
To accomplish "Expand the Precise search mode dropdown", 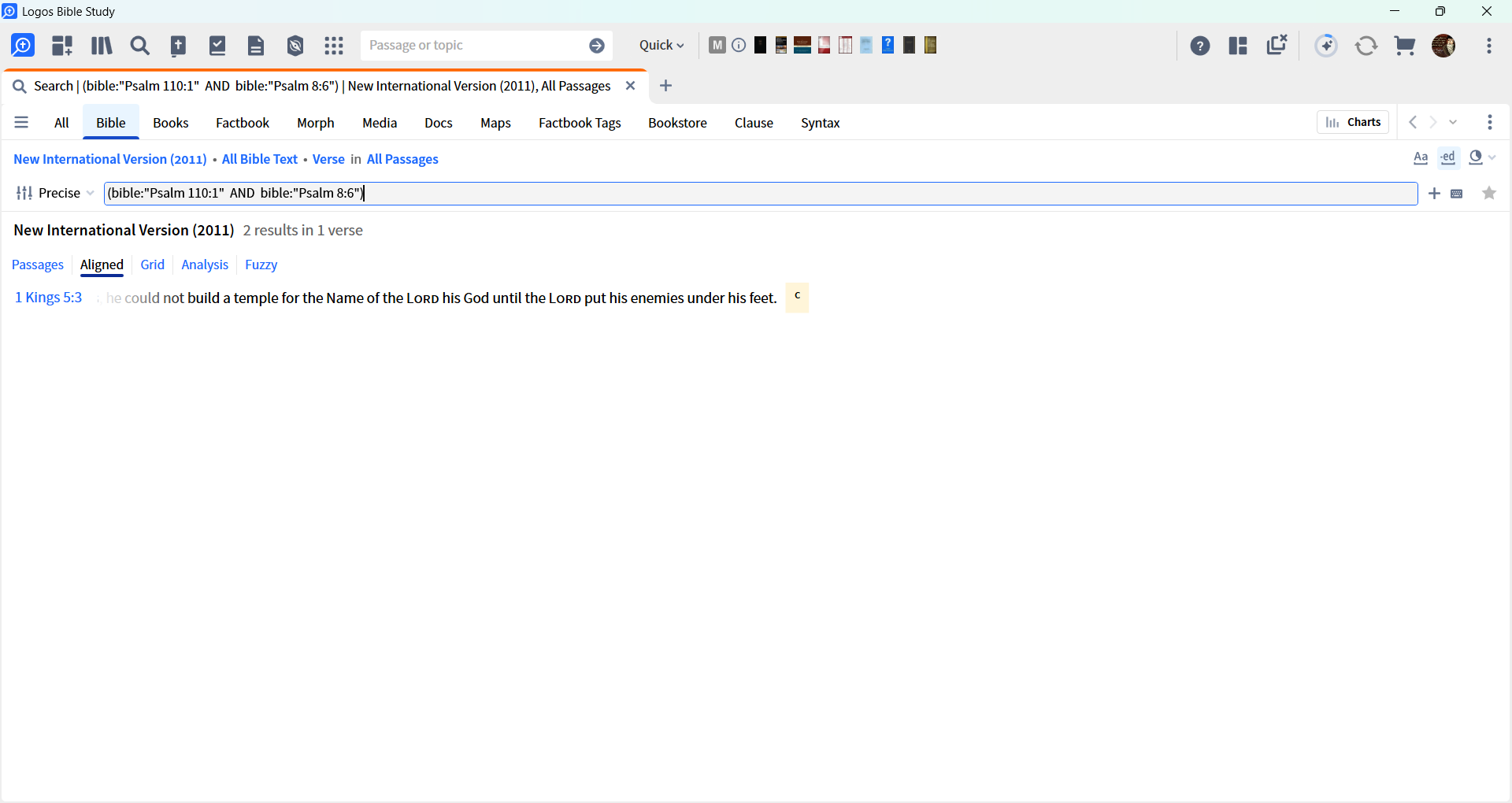I will pyautogui.click(x=55, y=193).
